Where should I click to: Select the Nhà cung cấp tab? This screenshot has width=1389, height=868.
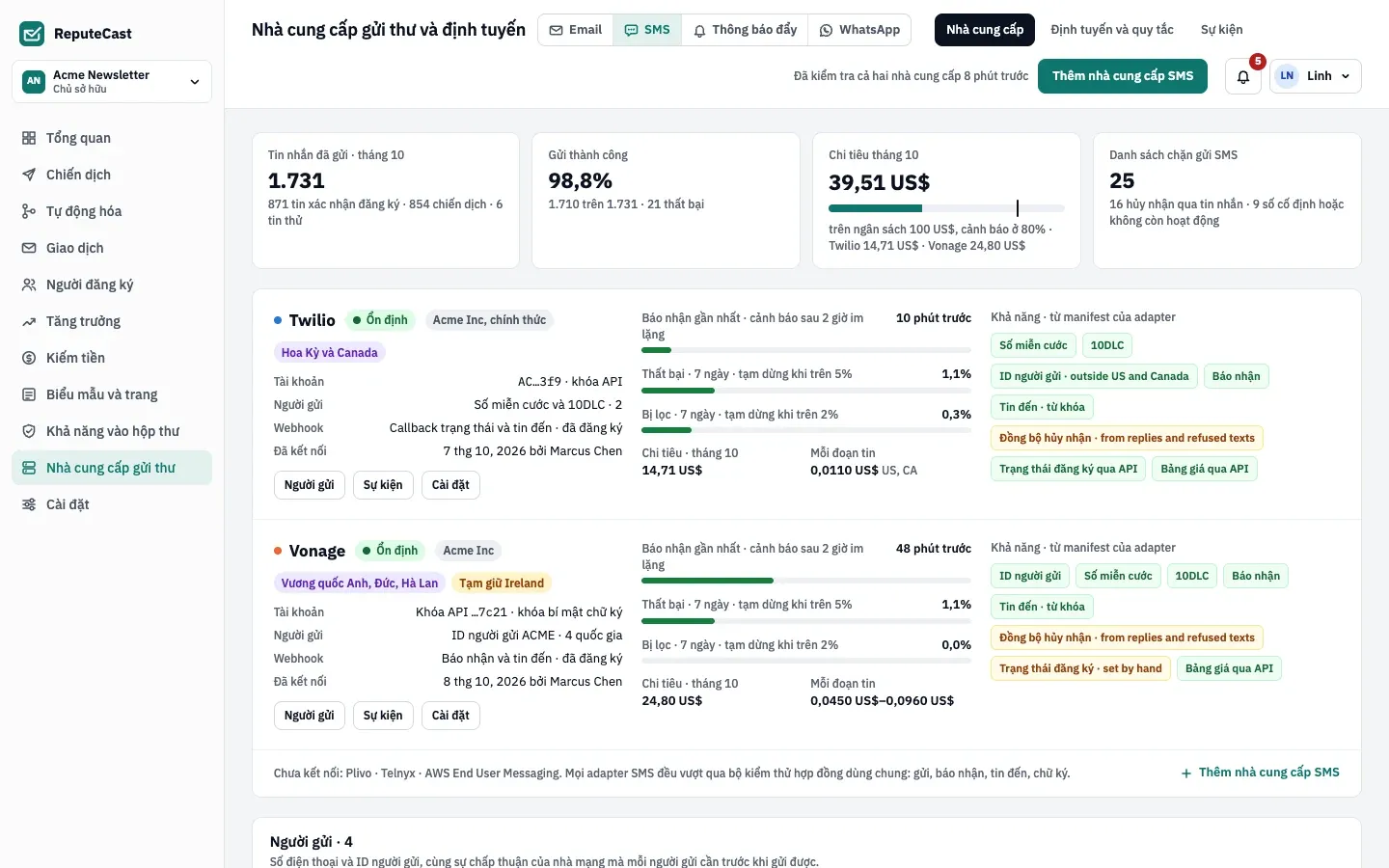coord(985,30)
